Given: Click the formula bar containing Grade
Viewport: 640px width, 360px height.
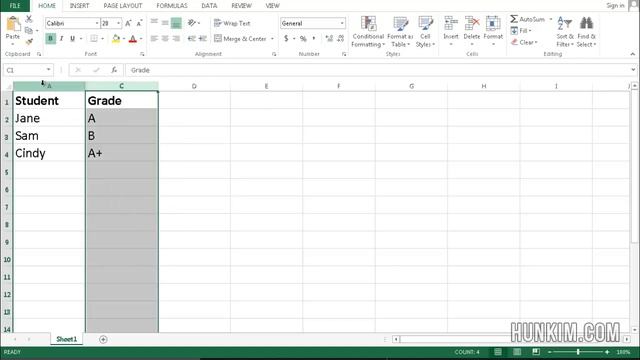Looking at the screenshot, I should 380,70.
